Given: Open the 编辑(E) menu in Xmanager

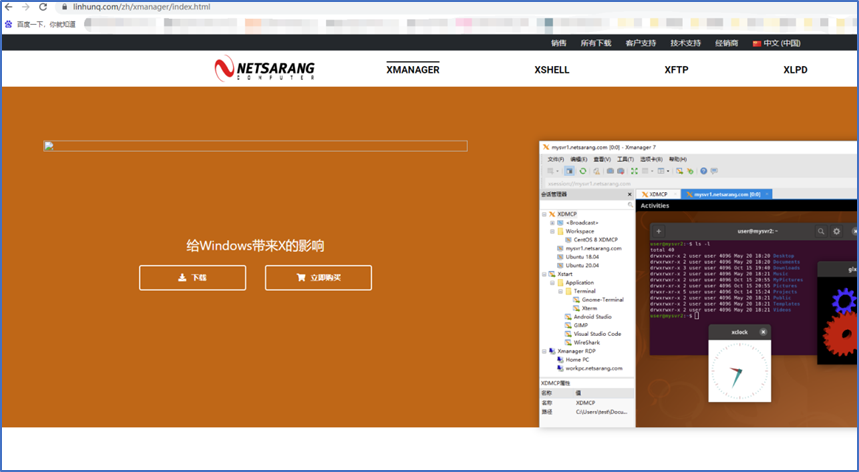Looking at the screenshot, I should pyautogui.click(x=579, y=159).
